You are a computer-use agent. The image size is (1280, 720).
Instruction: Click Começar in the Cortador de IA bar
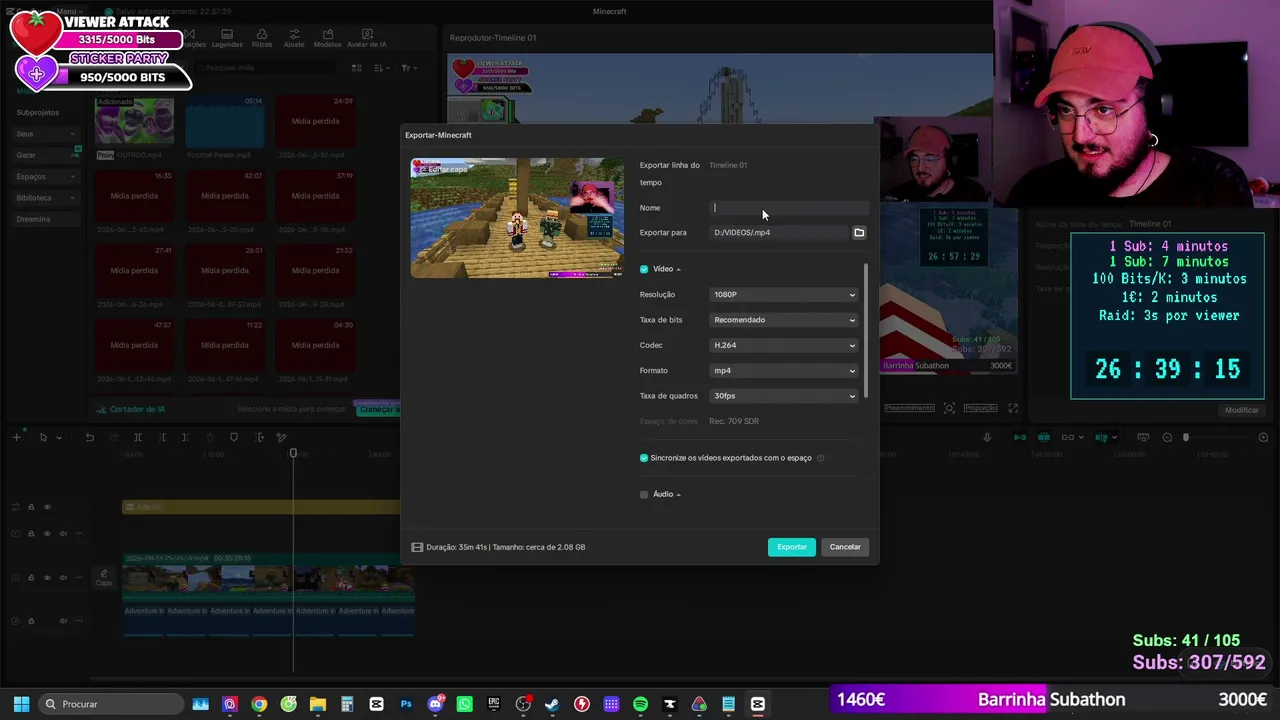[x=377, y=409]
